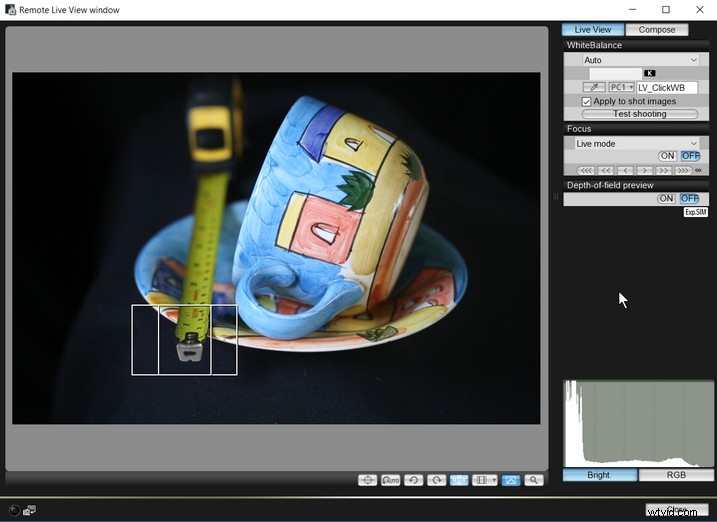Toggle the grid display icon
The height and width of the screenshot is (522, 717).
point(459,480)
